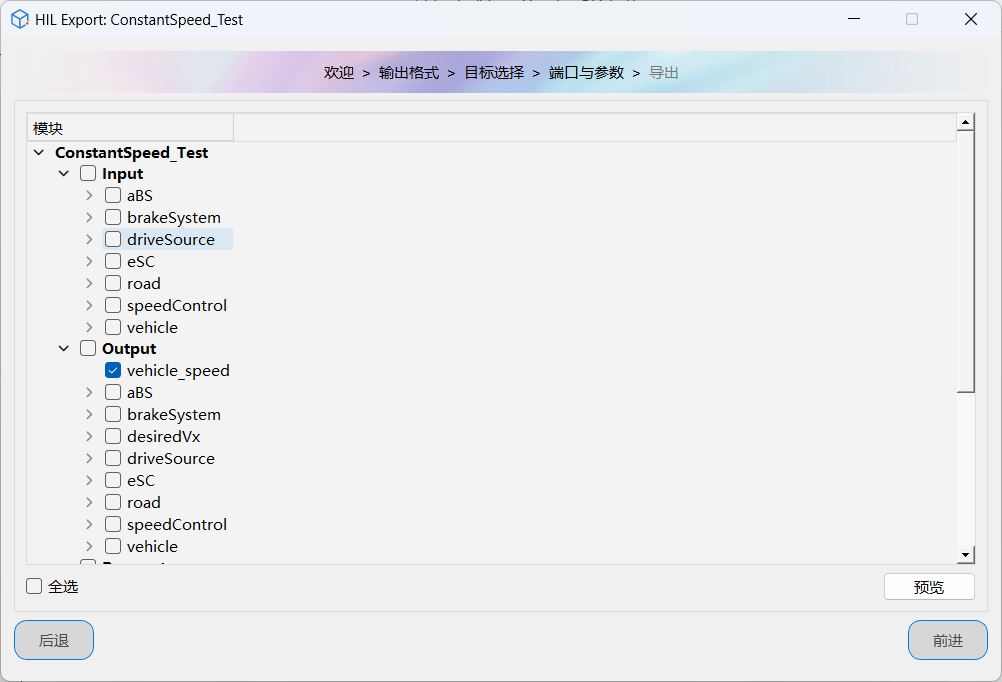The image size is (1002, 682).
Task: Expand driveSource under Input
Action: pos(89,240)
